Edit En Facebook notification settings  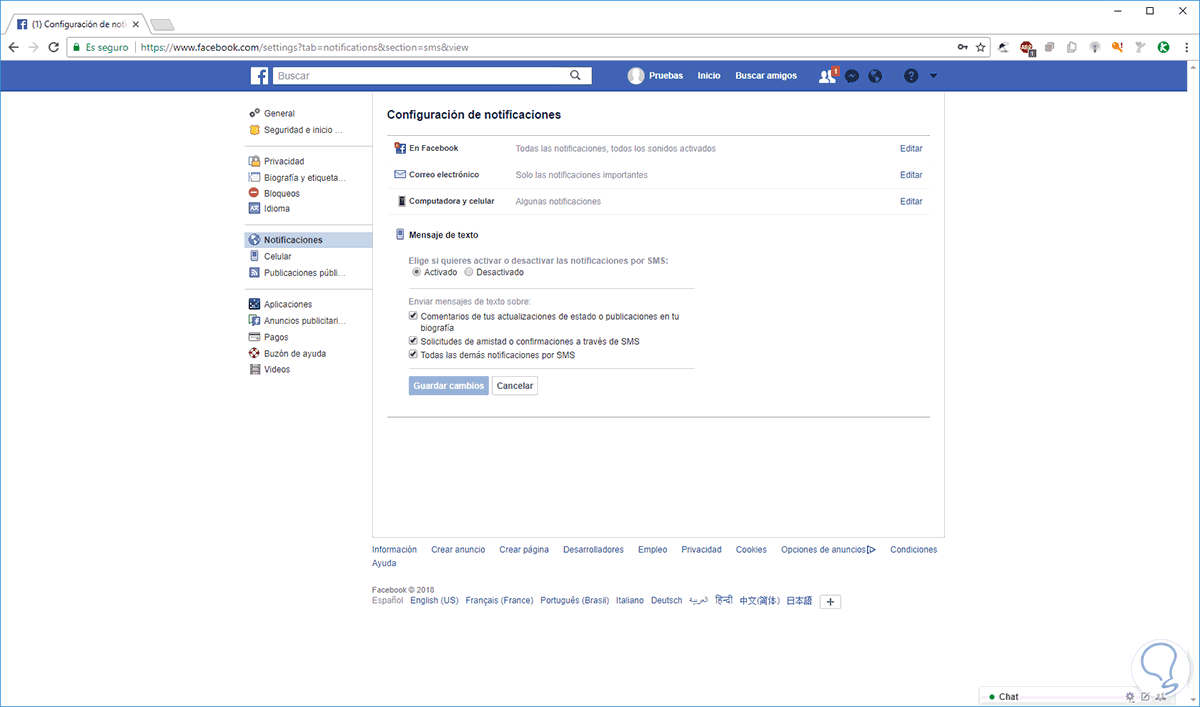click(x=911, y=148)
